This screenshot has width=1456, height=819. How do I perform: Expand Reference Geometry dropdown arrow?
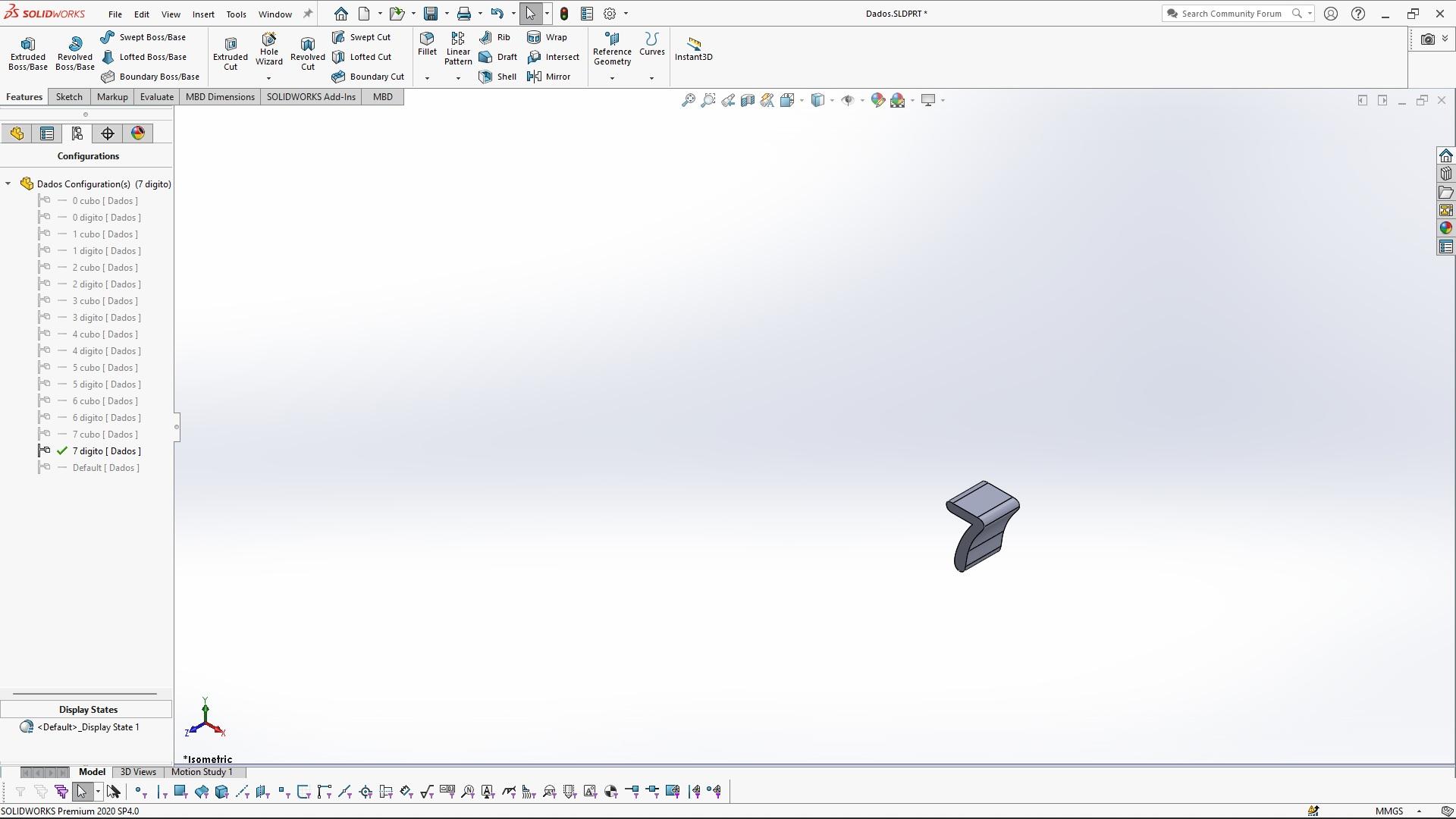(612, 78)
